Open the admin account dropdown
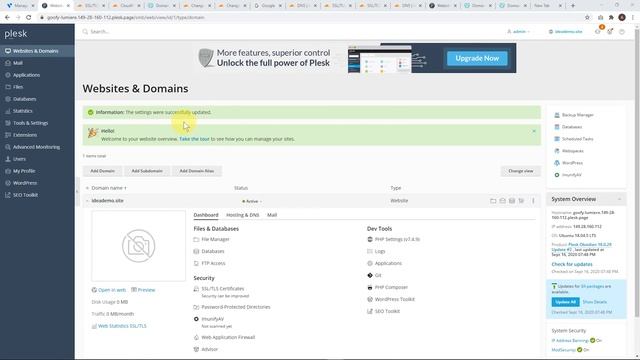 518,31
